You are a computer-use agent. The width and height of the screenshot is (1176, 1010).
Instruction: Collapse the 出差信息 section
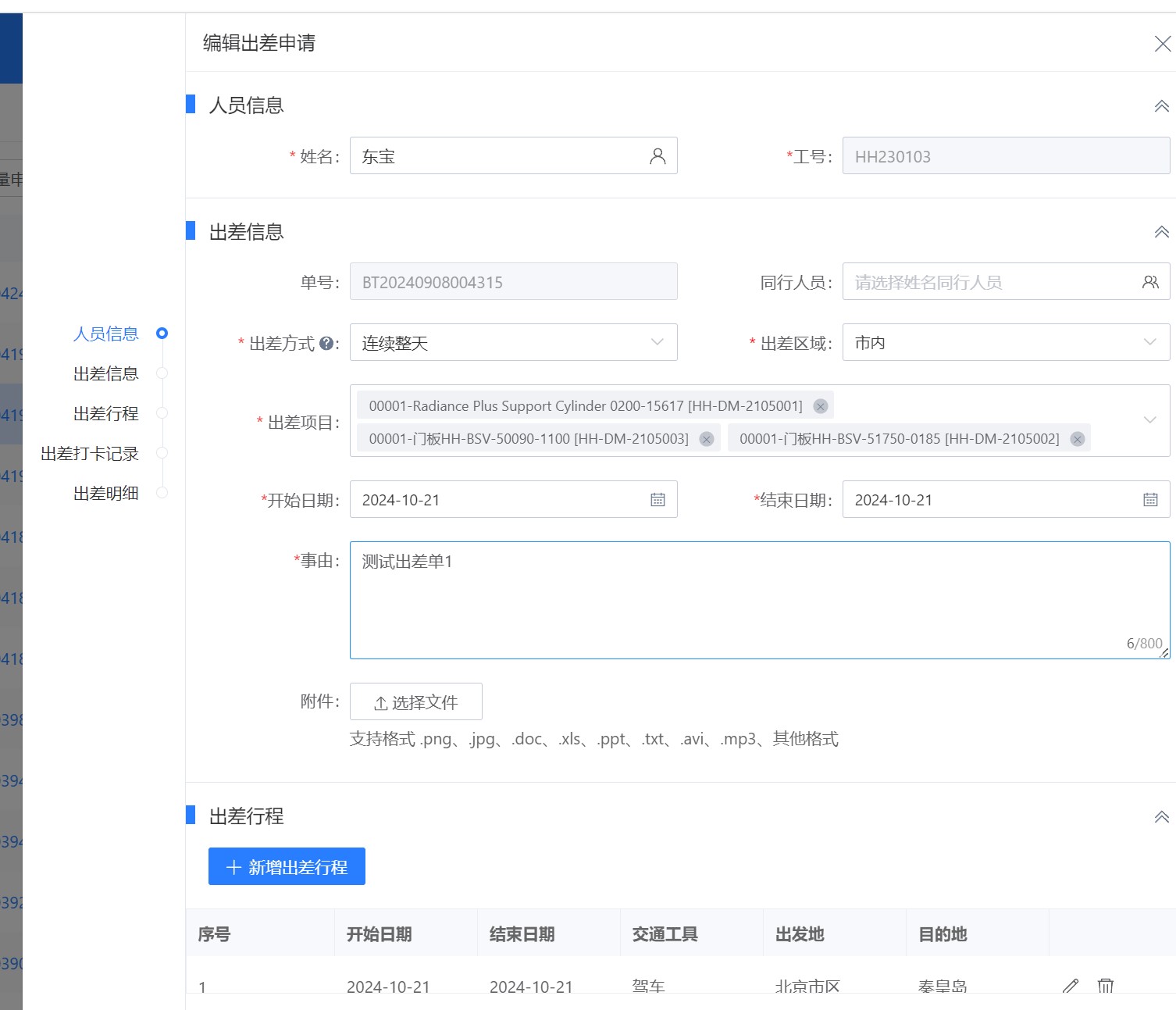(x=1160, y=231)
